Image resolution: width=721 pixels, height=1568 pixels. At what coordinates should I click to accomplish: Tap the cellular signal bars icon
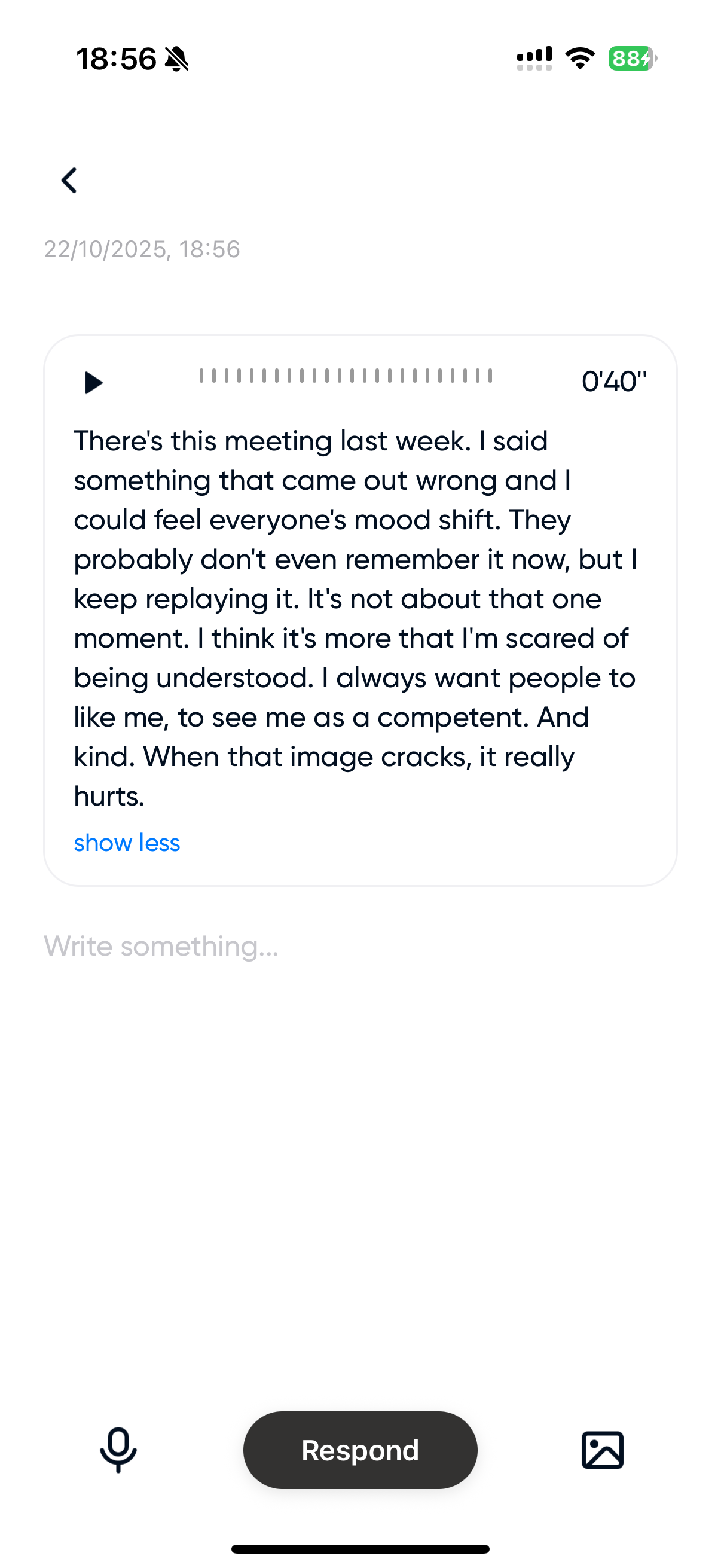coord(534,59)
